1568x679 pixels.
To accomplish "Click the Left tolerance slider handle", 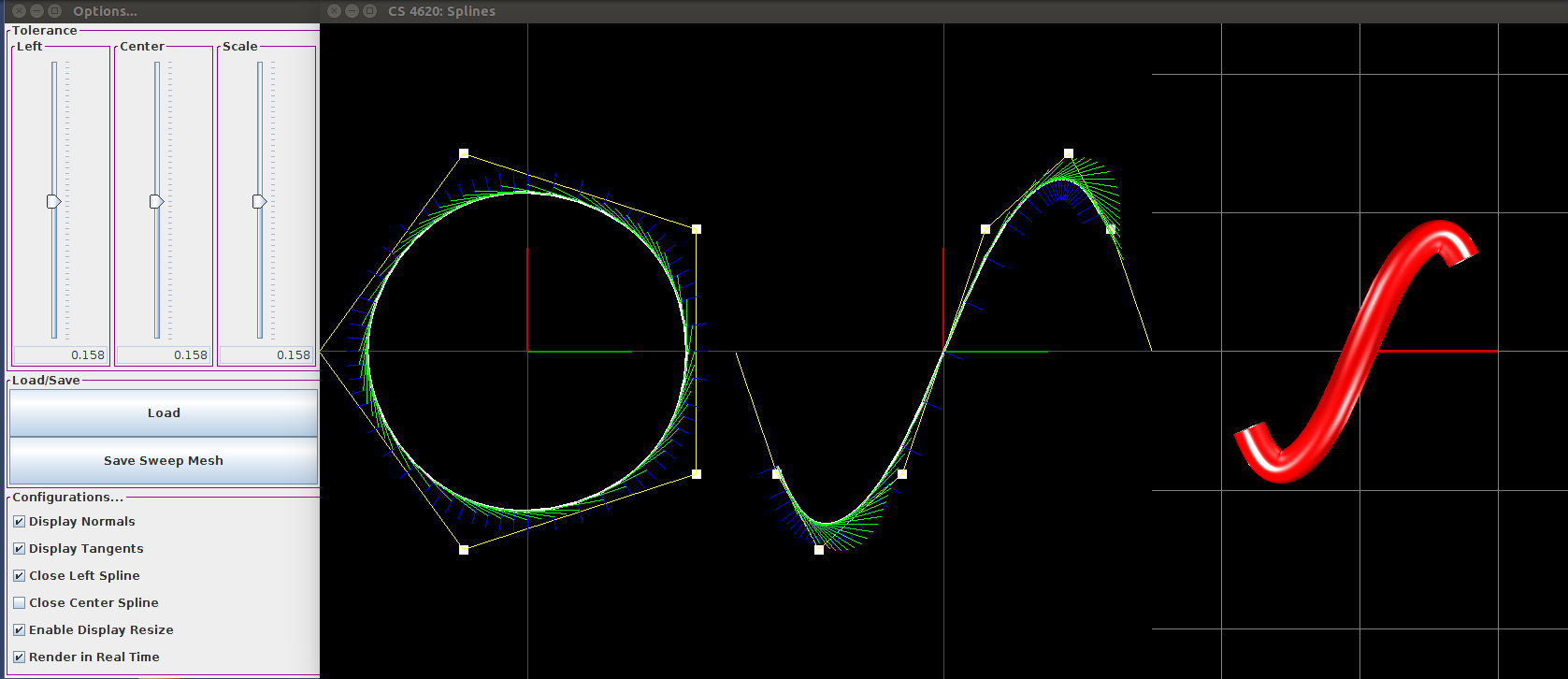I will pyautogui.click(x=54, y=201).
